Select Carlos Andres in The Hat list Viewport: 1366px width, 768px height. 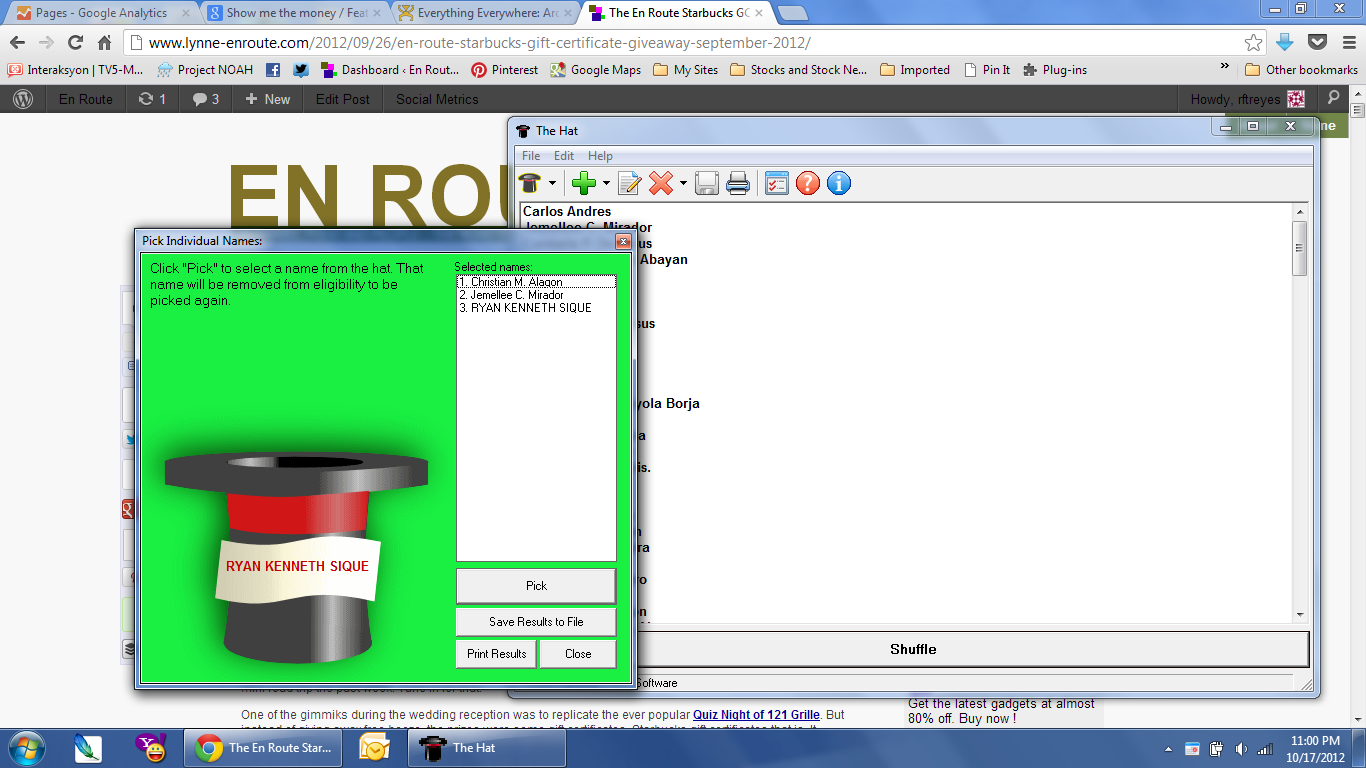567,211
